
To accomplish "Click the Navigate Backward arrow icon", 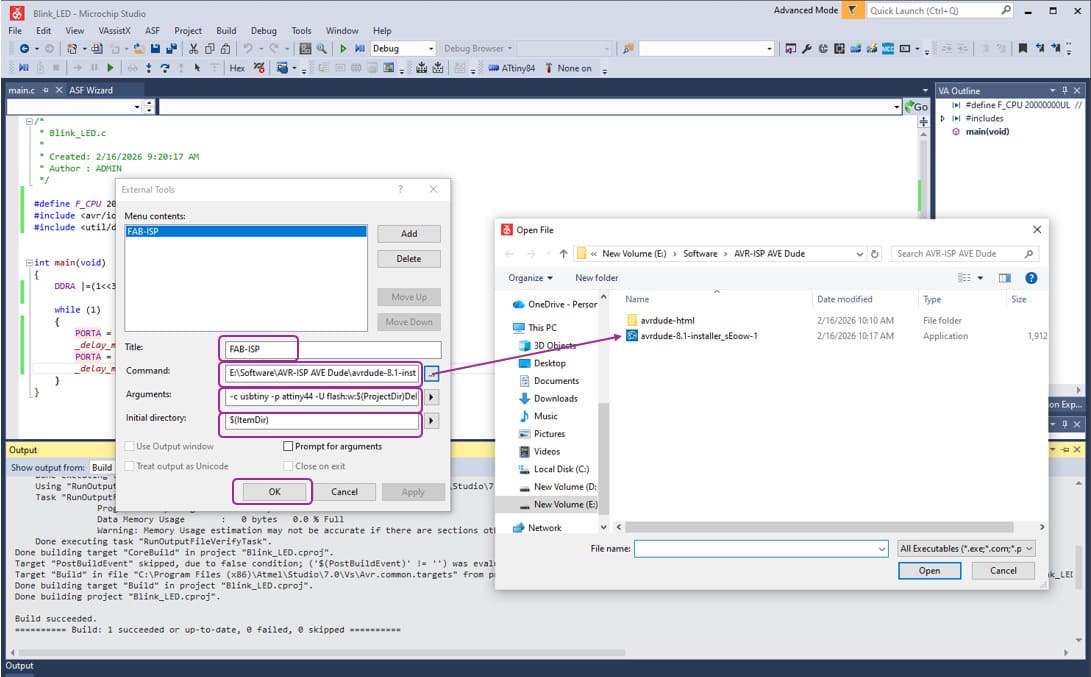I will coord(24,49).
